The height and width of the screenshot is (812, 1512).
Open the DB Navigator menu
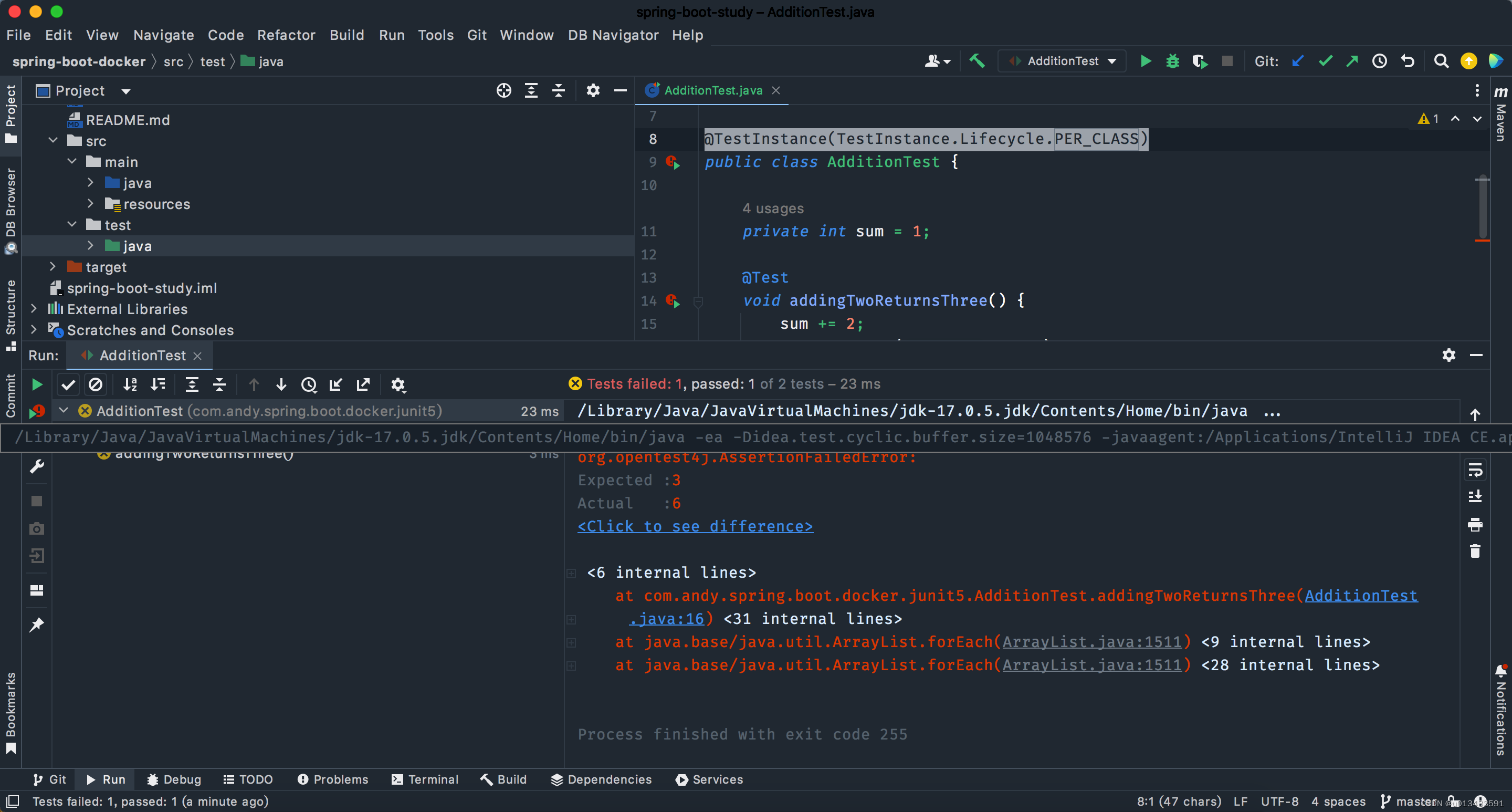(x=613, y=35)
